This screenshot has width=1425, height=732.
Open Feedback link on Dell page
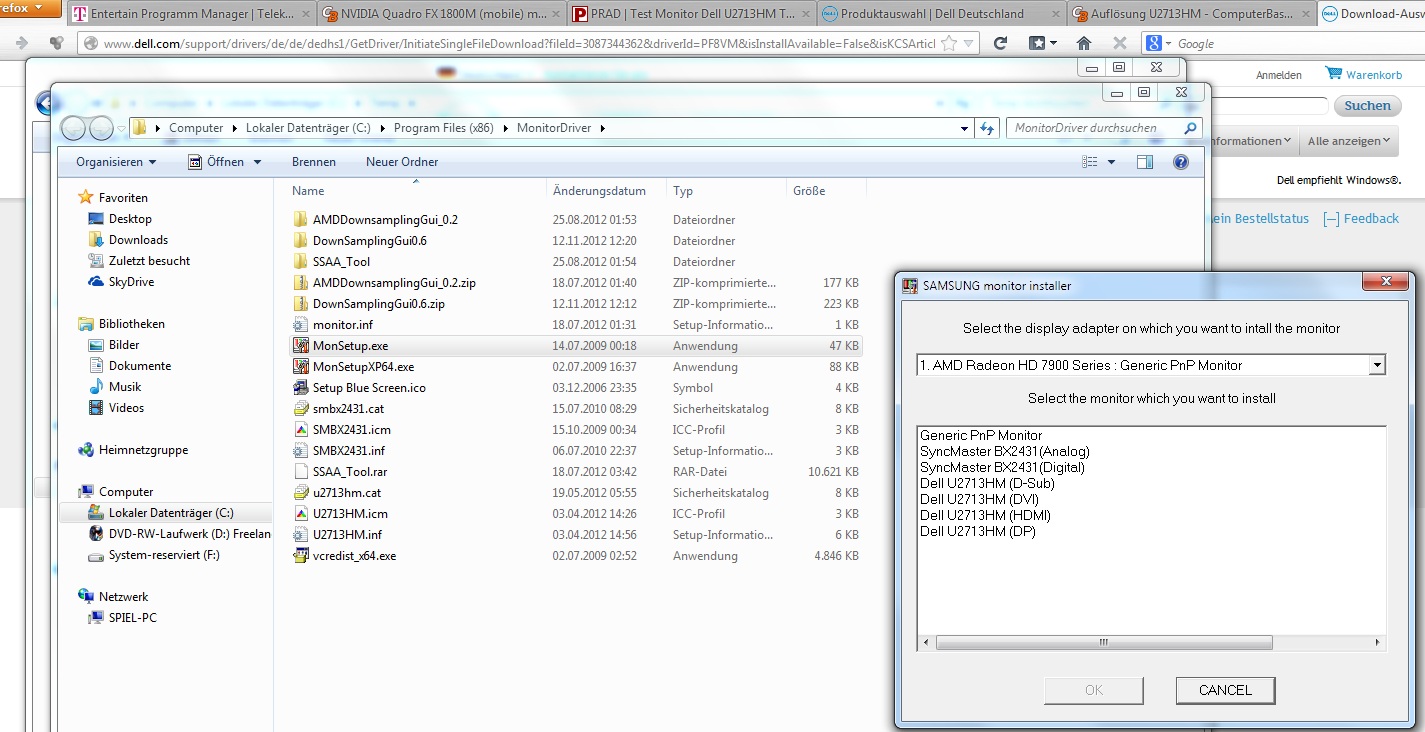(x=1360, y=219)
